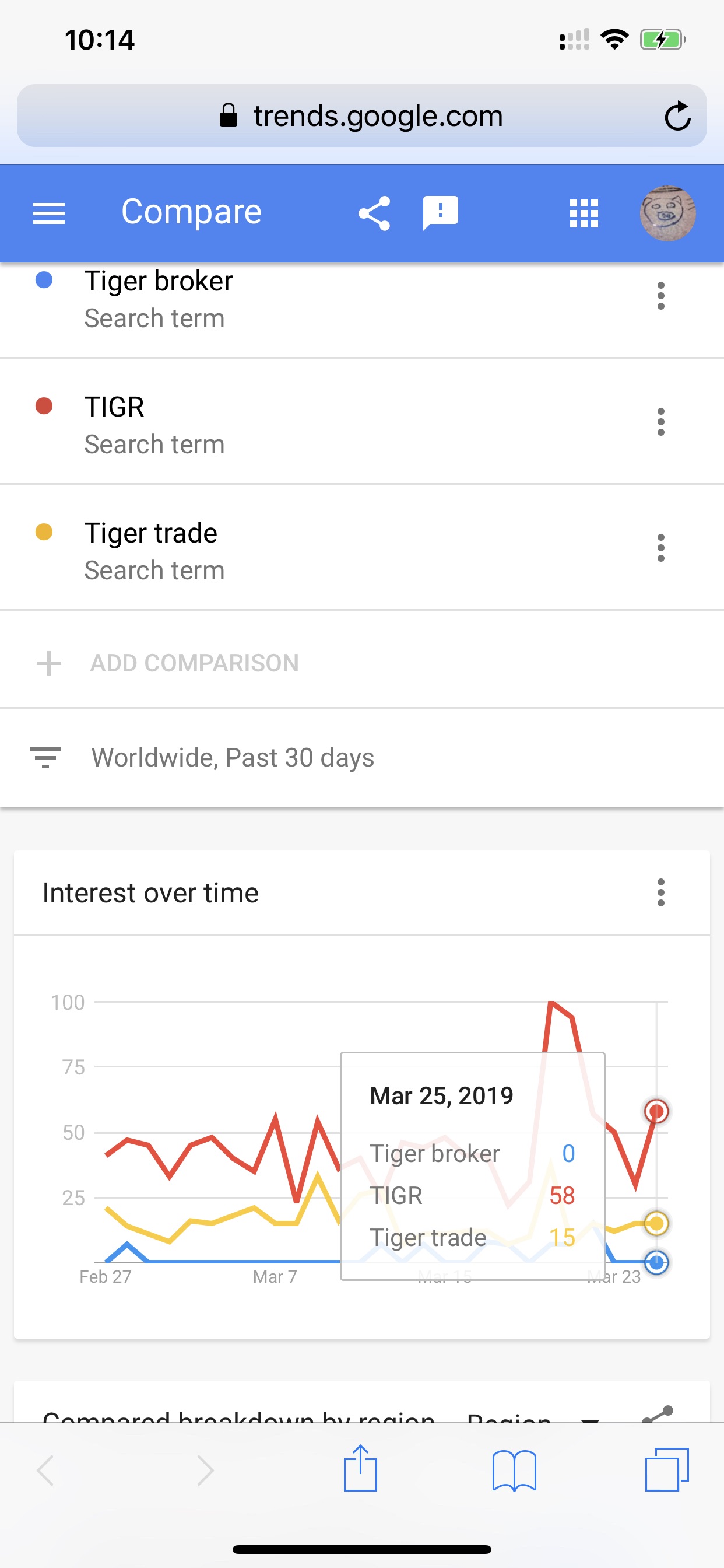Open options for Tiger broker term
The height and width of the screenshot is (1568, 724).
click(x=660, y=296)
